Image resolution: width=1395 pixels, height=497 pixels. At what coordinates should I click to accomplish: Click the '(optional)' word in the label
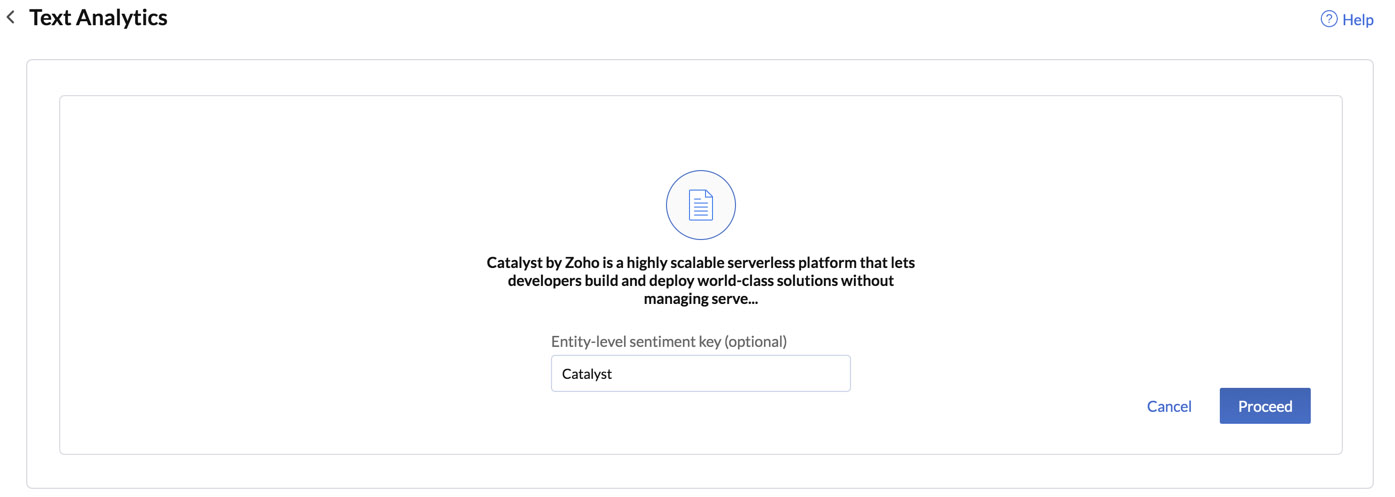(755, 341)
